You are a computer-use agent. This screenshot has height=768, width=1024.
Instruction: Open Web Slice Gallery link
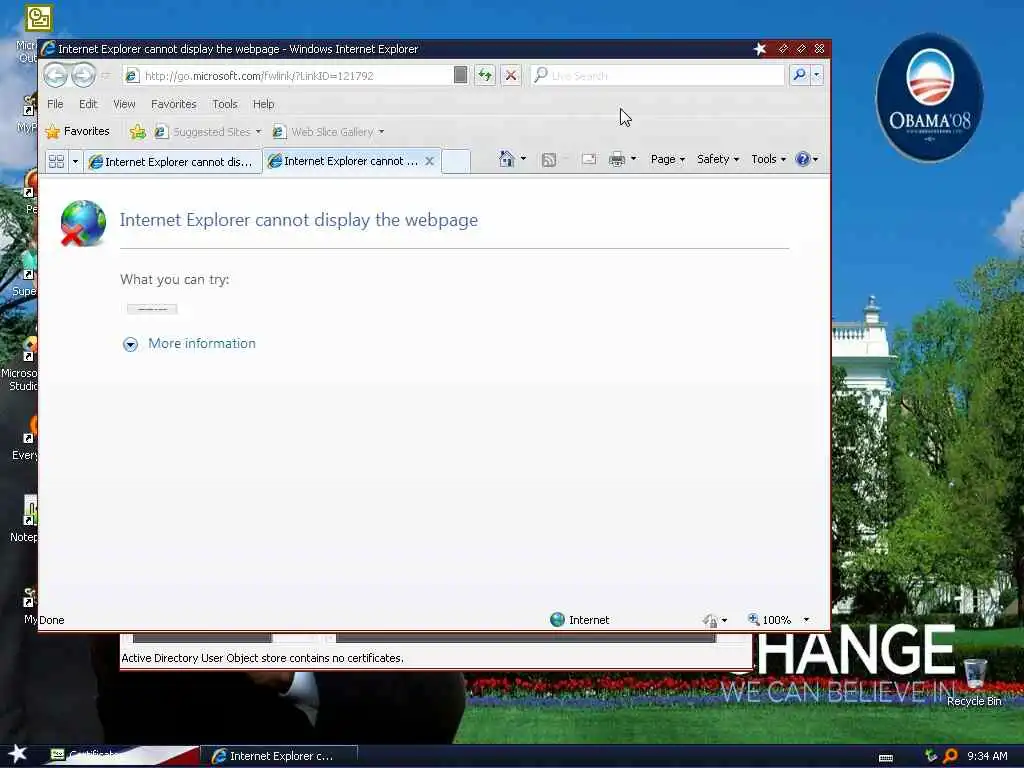[328, 132]
